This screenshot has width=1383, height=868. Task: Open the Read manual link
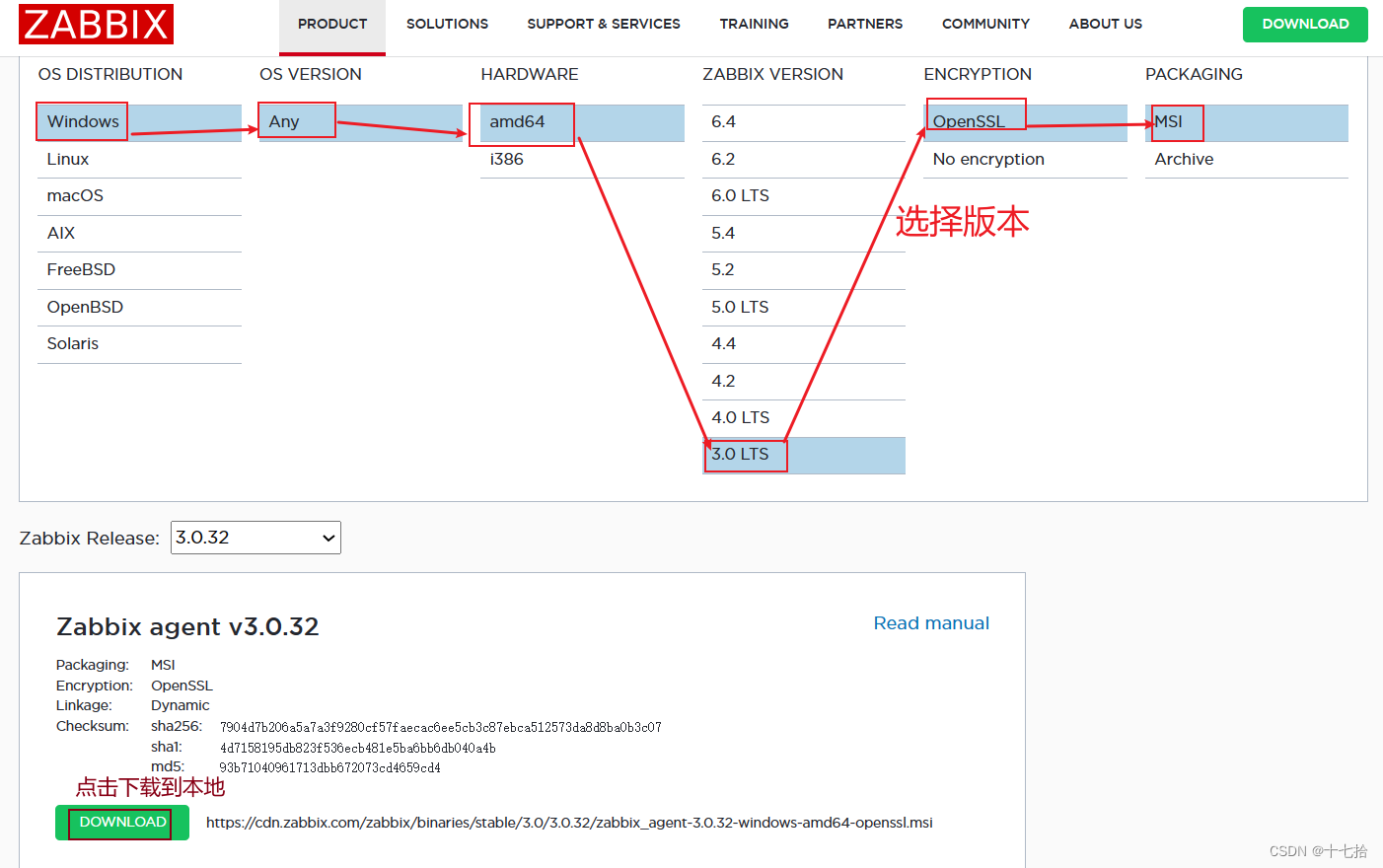(x=931, y=623)
